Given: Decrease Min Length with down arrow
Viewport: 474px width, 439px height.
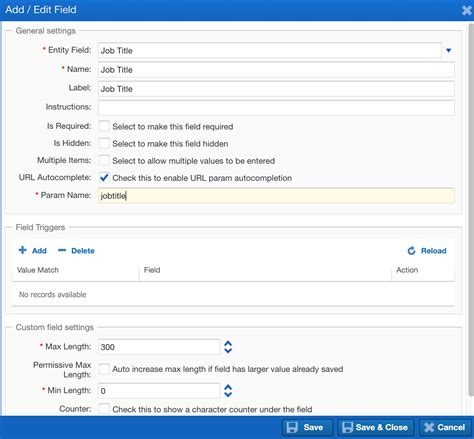Looking at the screenshot, I should (228, 394).
